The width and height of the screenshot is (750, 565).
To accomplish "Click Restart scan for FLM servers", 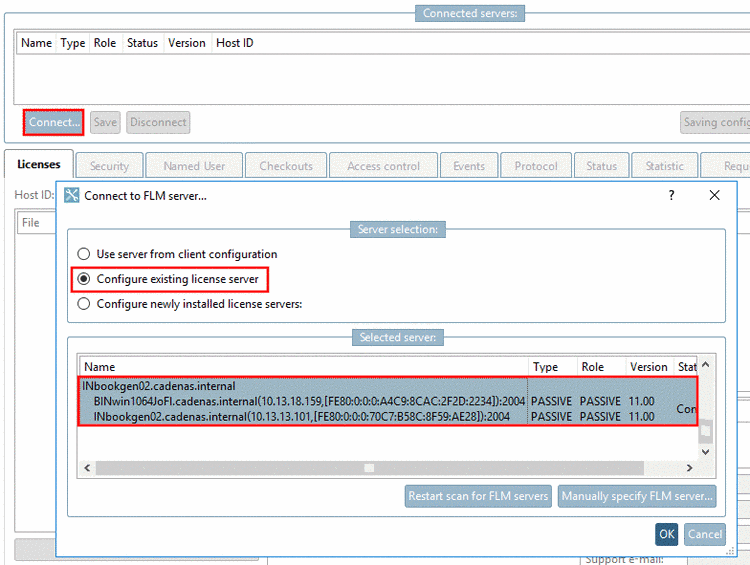I will click(478, 496).
